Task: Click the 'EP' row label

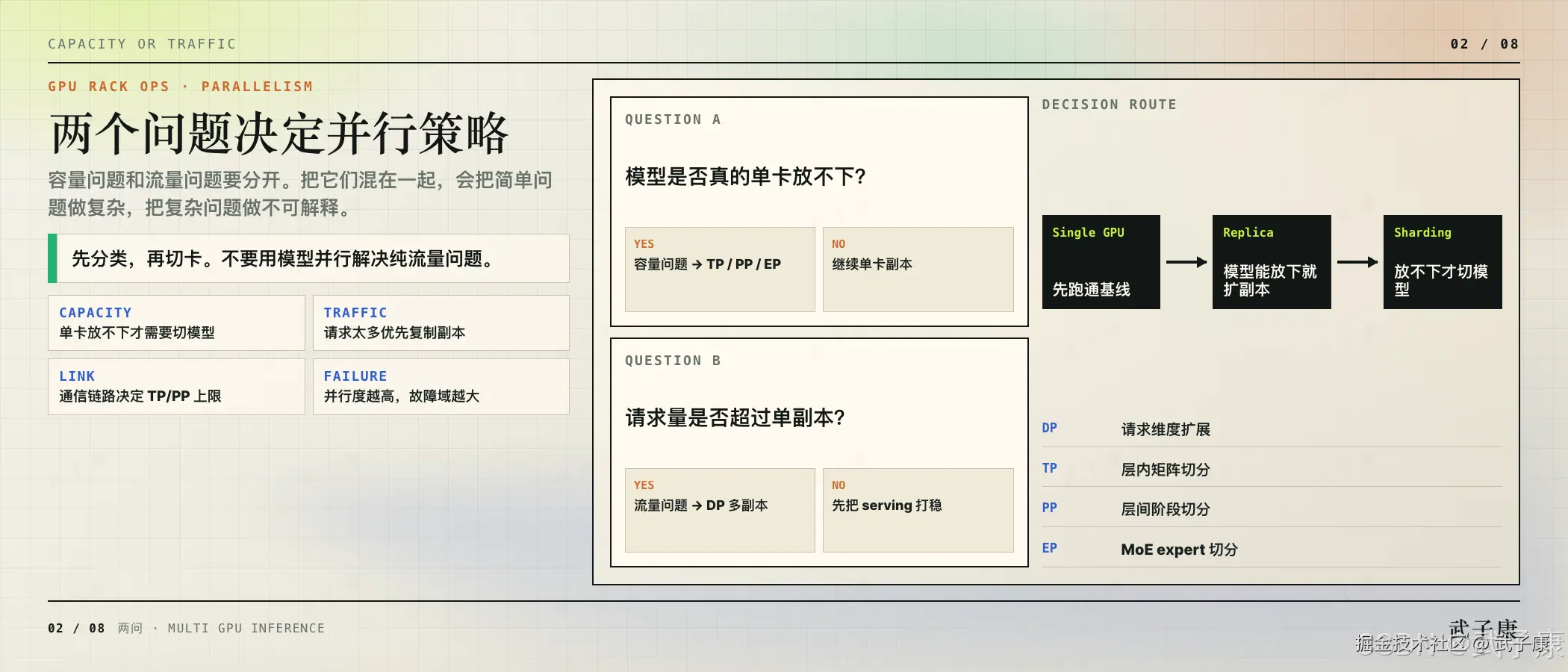Action: (x=1049, y=548)
